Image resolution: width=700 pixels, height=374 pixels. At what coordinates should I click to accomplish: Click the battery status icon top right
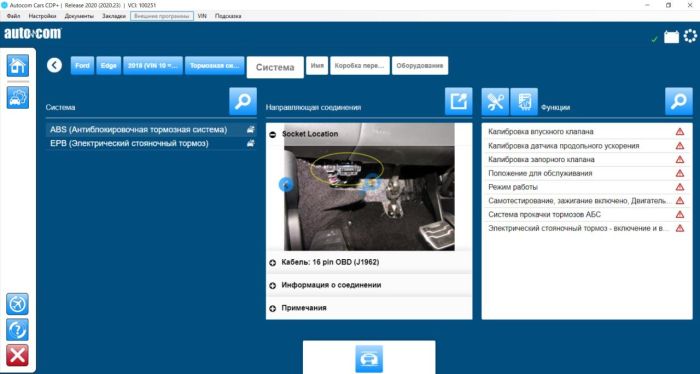tap(671, 37)
